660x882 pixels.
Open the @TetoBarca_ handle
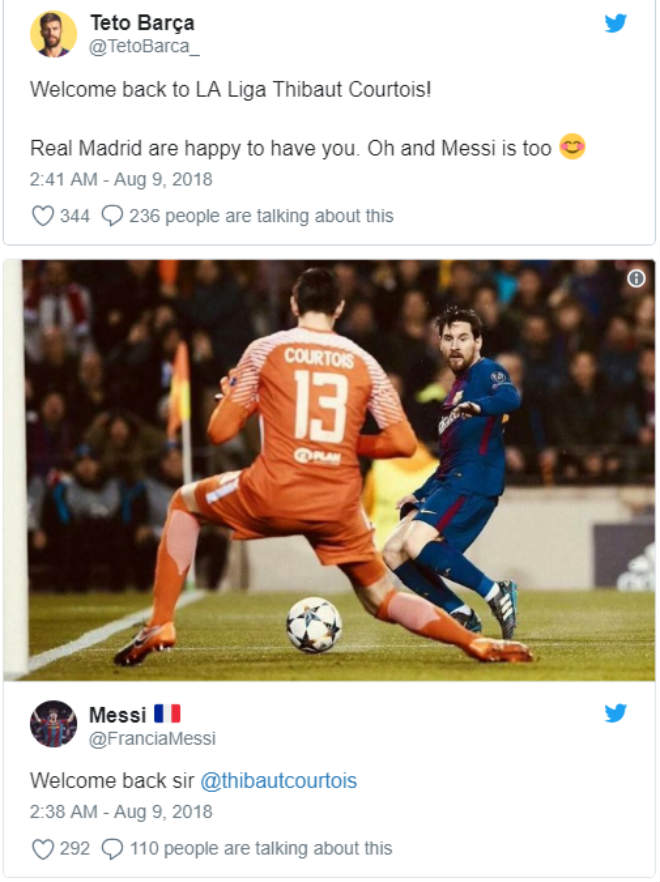click(144, 47)
